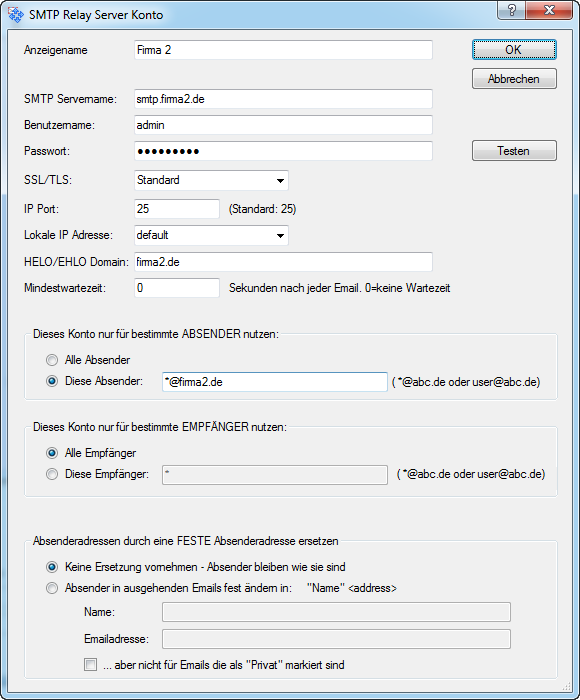The image size is (580, 700).
Task: Focus the SMTP Servername input field
Action: [283, 99]
